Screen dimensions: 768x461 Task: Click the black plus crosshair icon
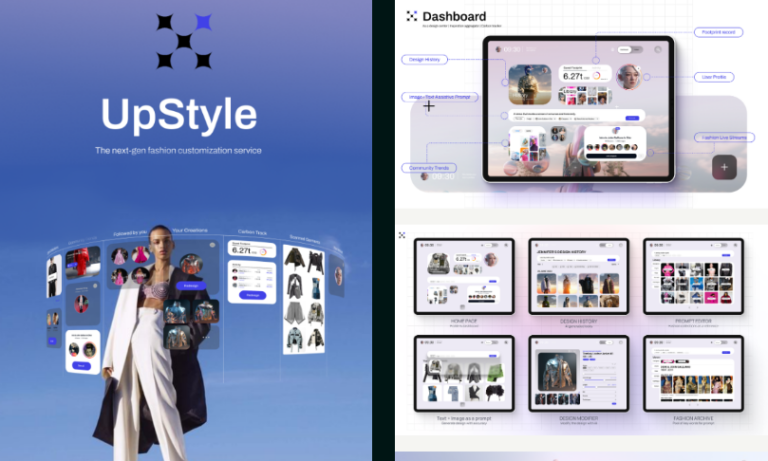(x=429, y=105)
